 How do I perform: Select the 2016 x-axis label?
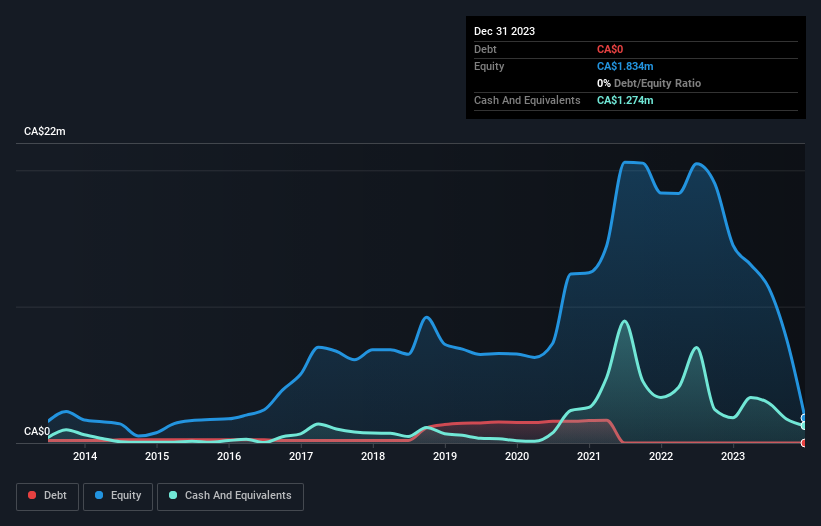[229, 456]
